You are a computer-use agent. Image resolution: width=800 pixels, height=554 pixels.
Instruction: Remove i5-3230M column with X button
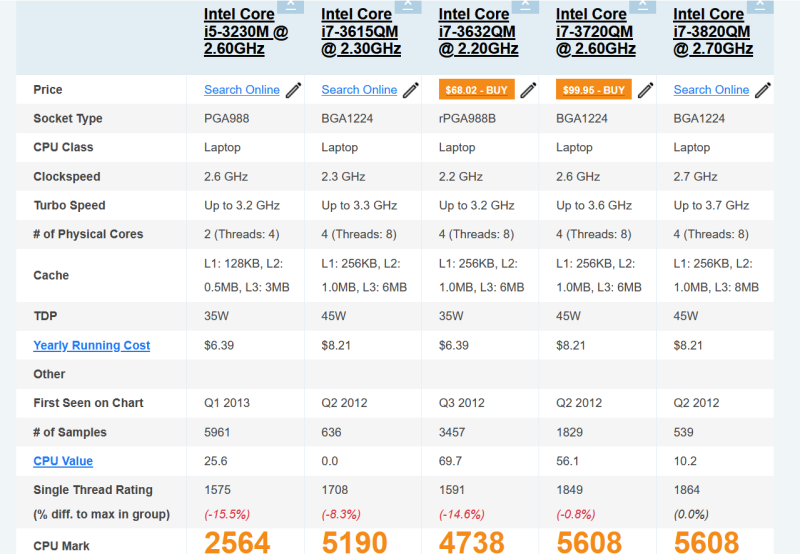[x=291, y=6]
